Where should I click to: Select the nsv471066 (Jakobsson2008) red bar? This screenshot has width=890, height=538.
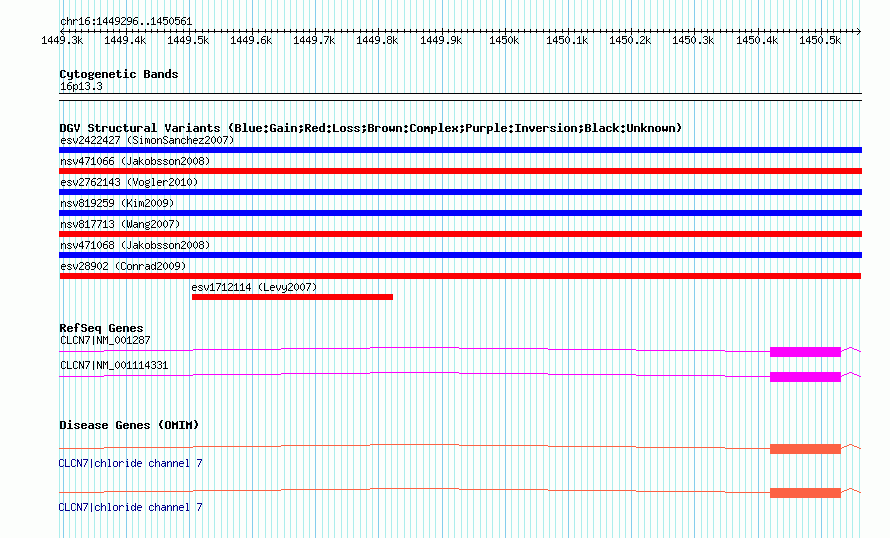coord(460,171)
